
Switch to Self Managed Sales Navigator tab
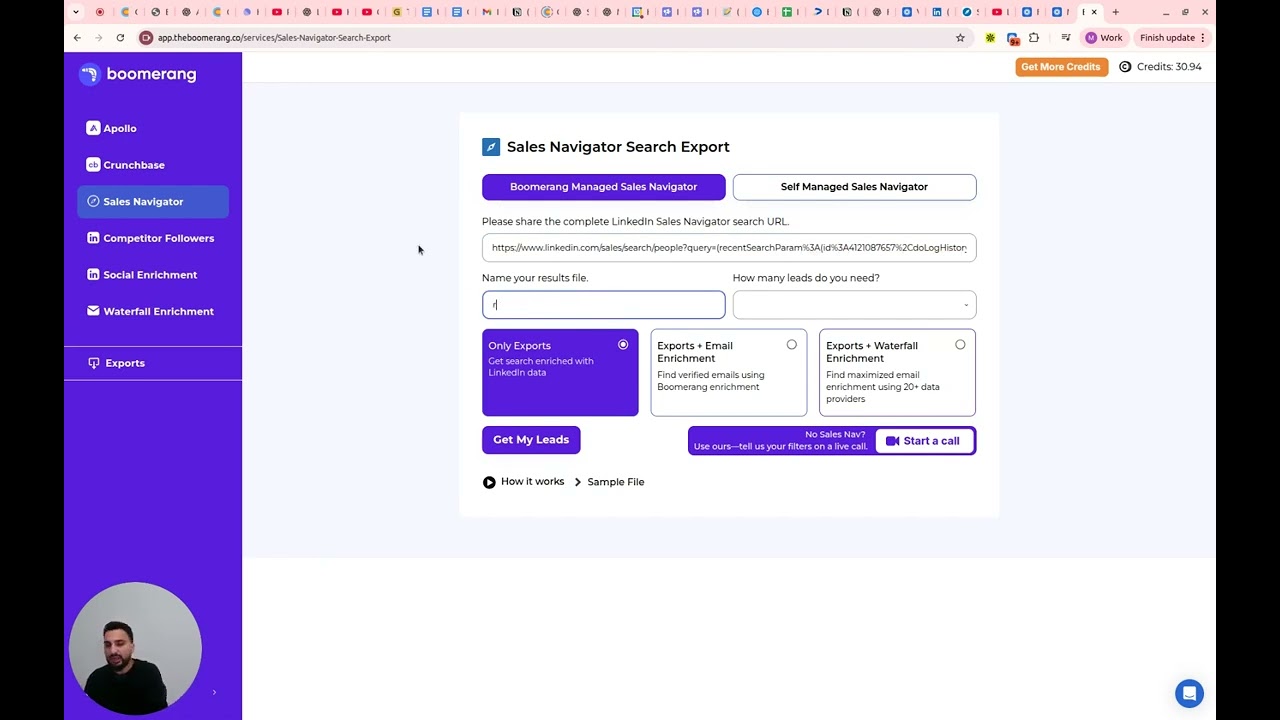[854, 187]
